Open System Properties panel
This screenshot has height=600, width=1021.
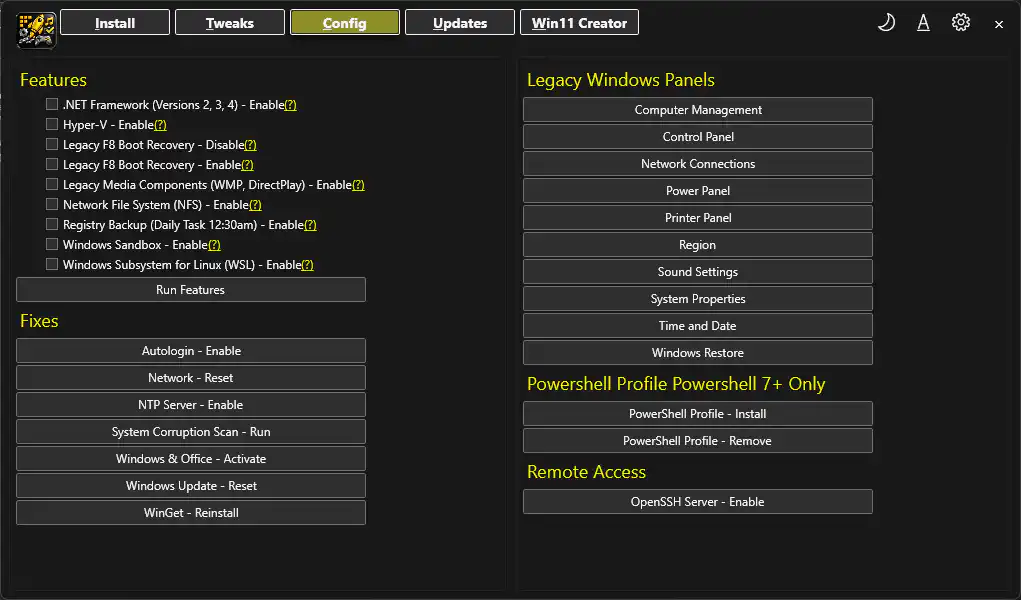pos(698,299)
